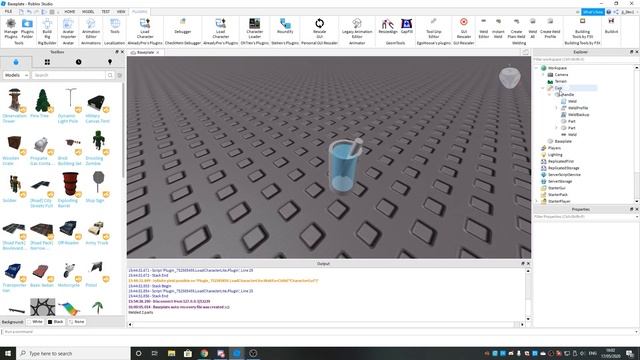Switch Toolbox to the Creations lightbulb tab
640x360 pixels.
(110, 62)
